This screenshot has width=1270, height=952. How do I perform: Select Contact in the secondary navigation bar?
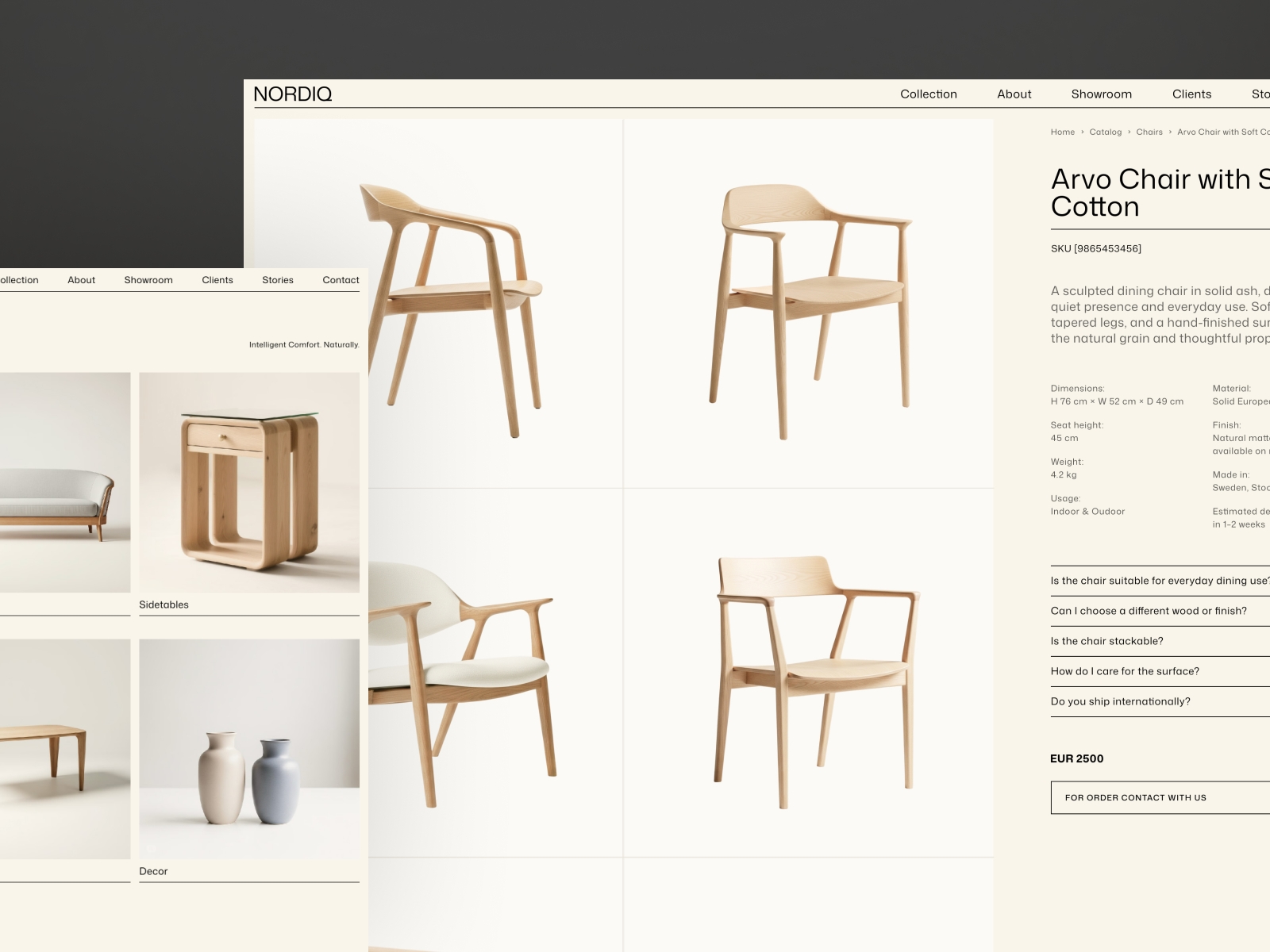point(340,279)
